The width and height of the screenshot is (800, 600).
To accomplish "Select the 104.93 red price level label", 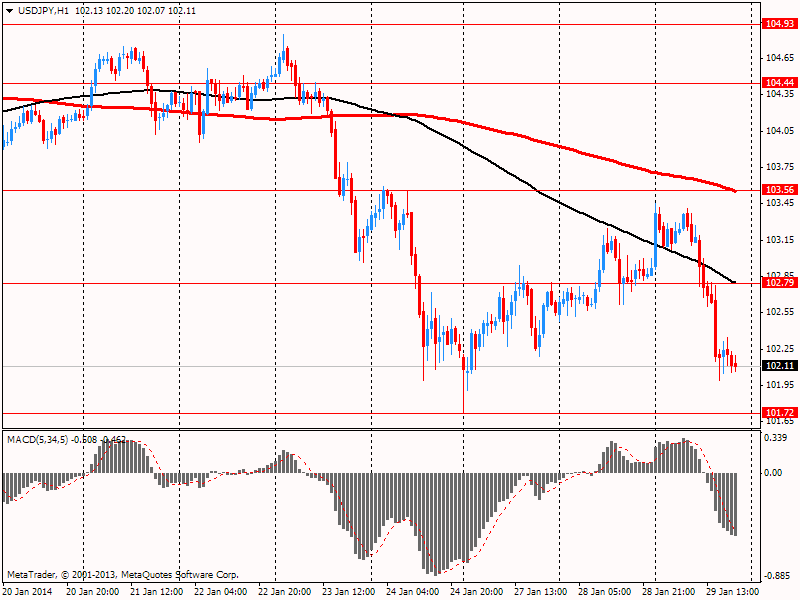I will [780, 23].
